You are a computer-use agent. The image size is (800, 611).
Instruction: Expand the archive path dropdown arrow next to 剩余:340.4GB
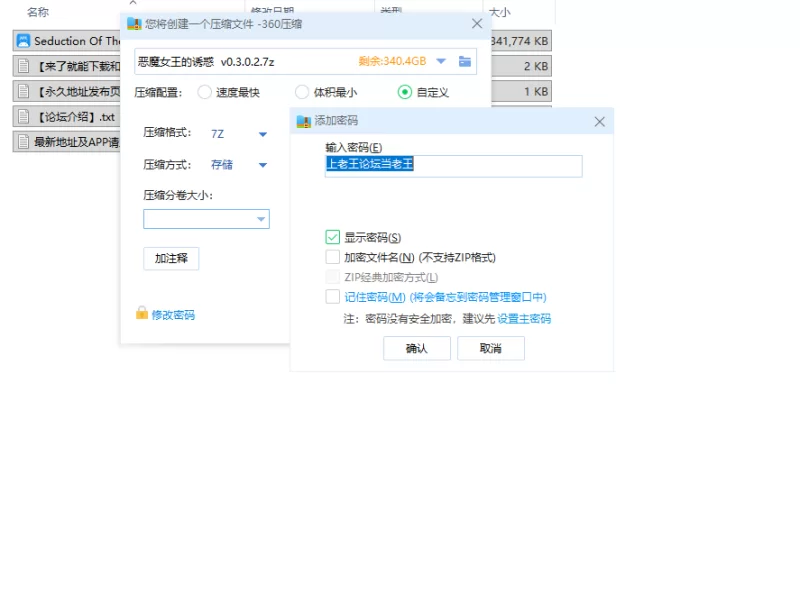point(441,61)
